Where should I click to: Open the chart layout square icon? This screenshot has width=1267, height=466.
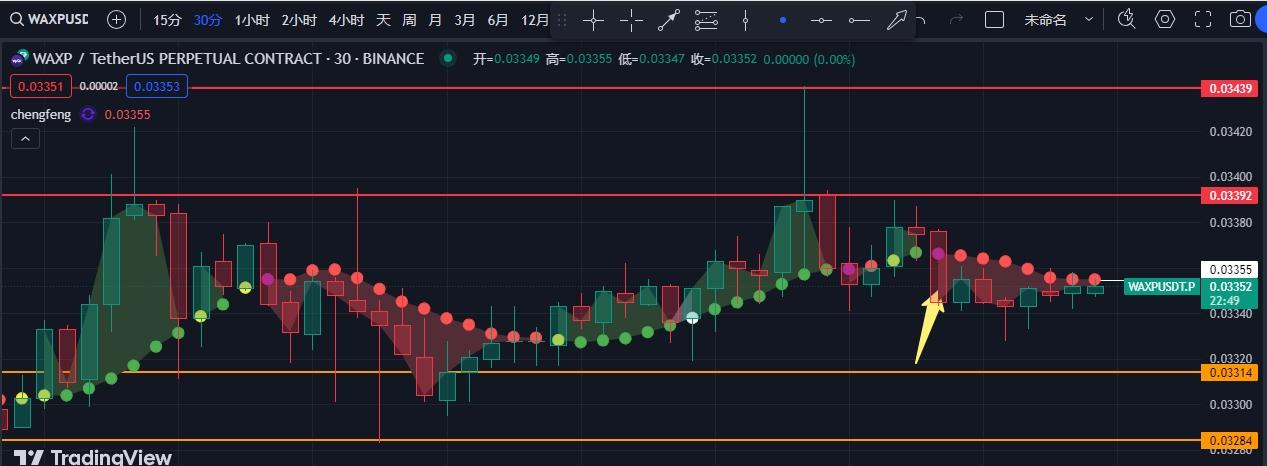(x=994, y=19)
